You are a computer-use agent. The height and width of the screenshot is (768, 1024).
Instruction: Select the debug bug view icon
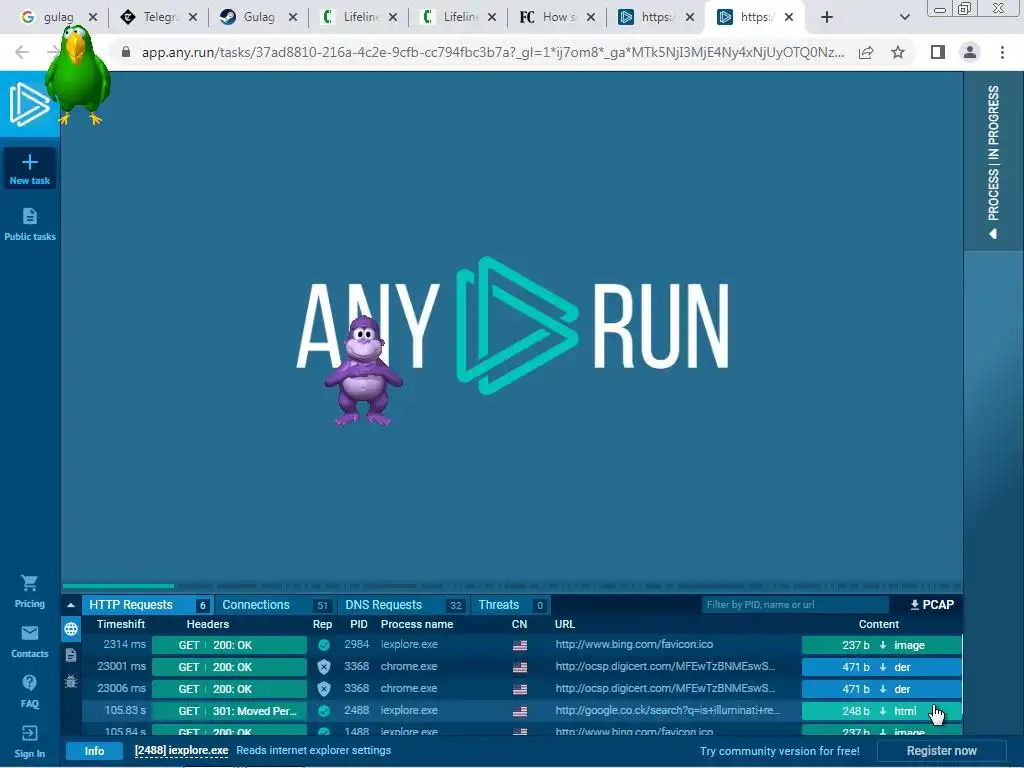pyautogui.click(x=71, y=681)
